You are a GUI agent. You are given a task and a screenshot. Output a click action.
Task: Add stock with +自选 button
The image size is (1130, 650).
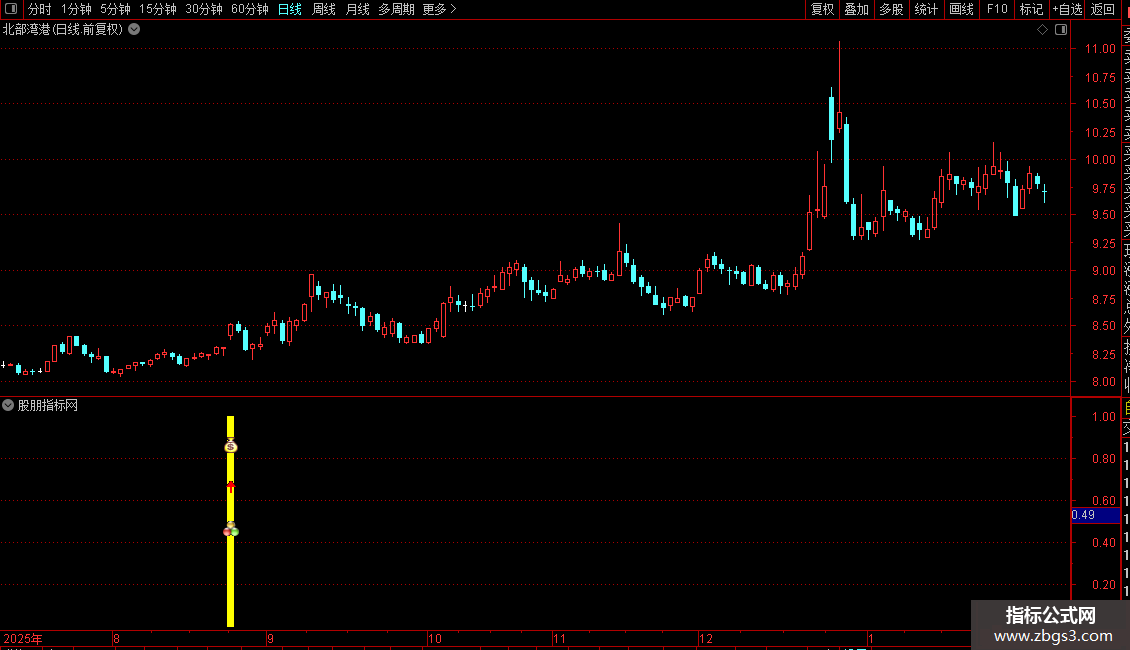pyautogui.click(x=1067, y=9)
